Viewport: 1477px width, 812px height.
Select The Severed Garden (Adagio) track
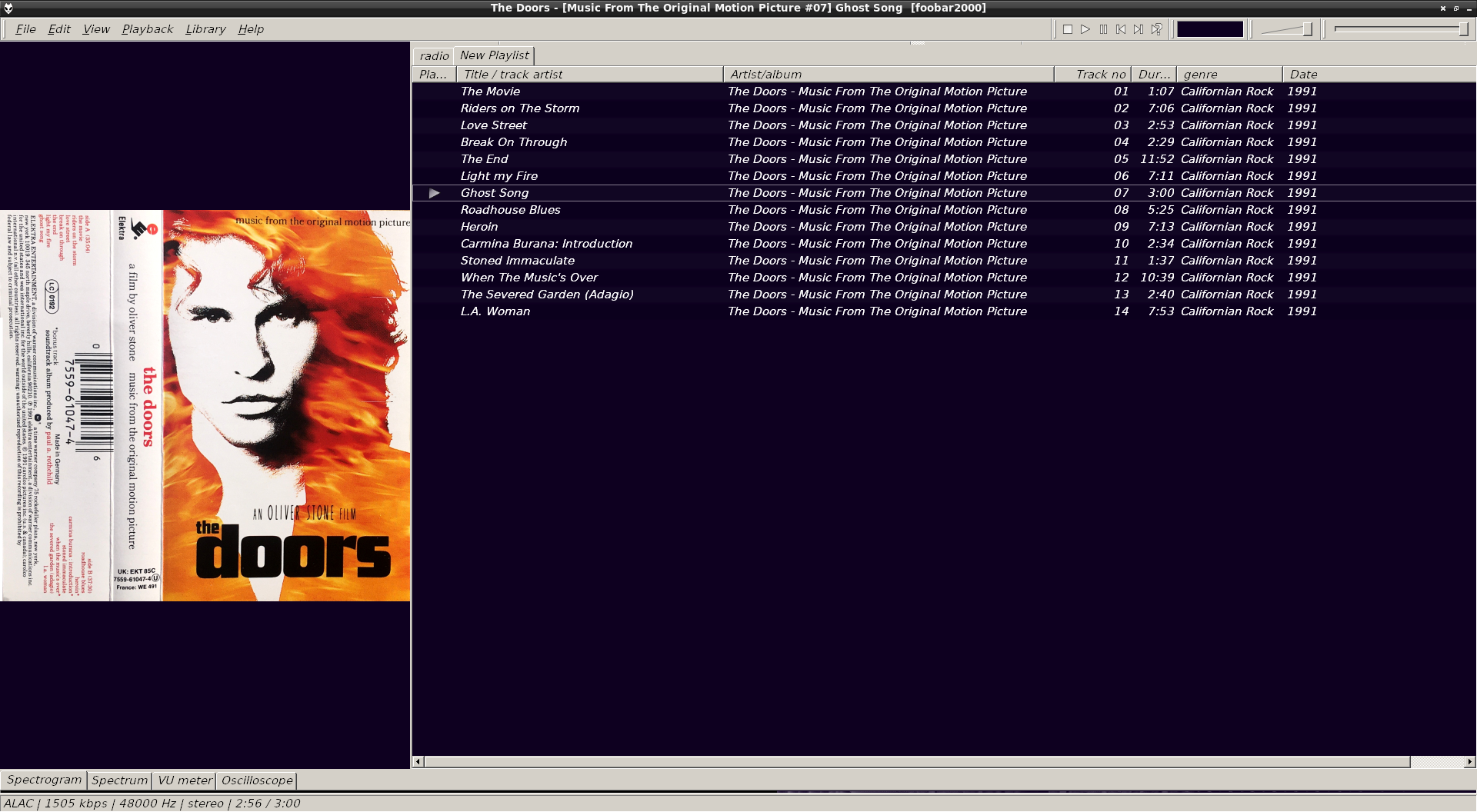944,295
